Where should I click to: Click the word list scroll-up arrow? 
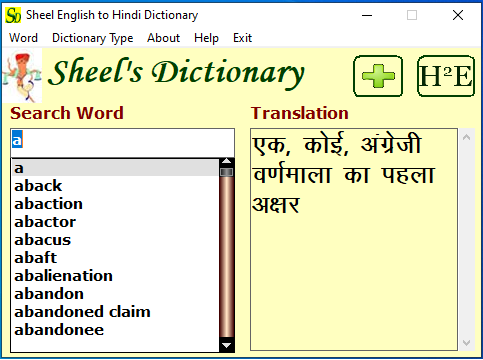point(227,162)
